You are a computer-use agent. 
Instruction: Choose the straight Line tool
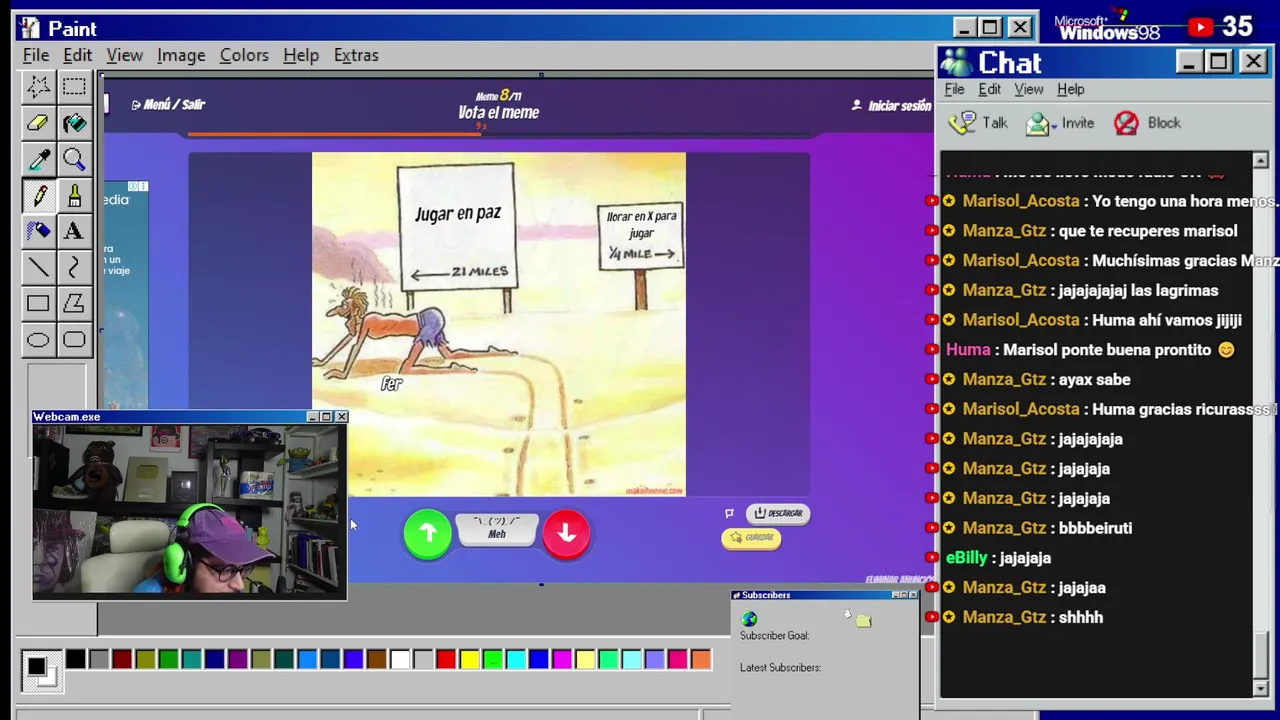[38, 267]
